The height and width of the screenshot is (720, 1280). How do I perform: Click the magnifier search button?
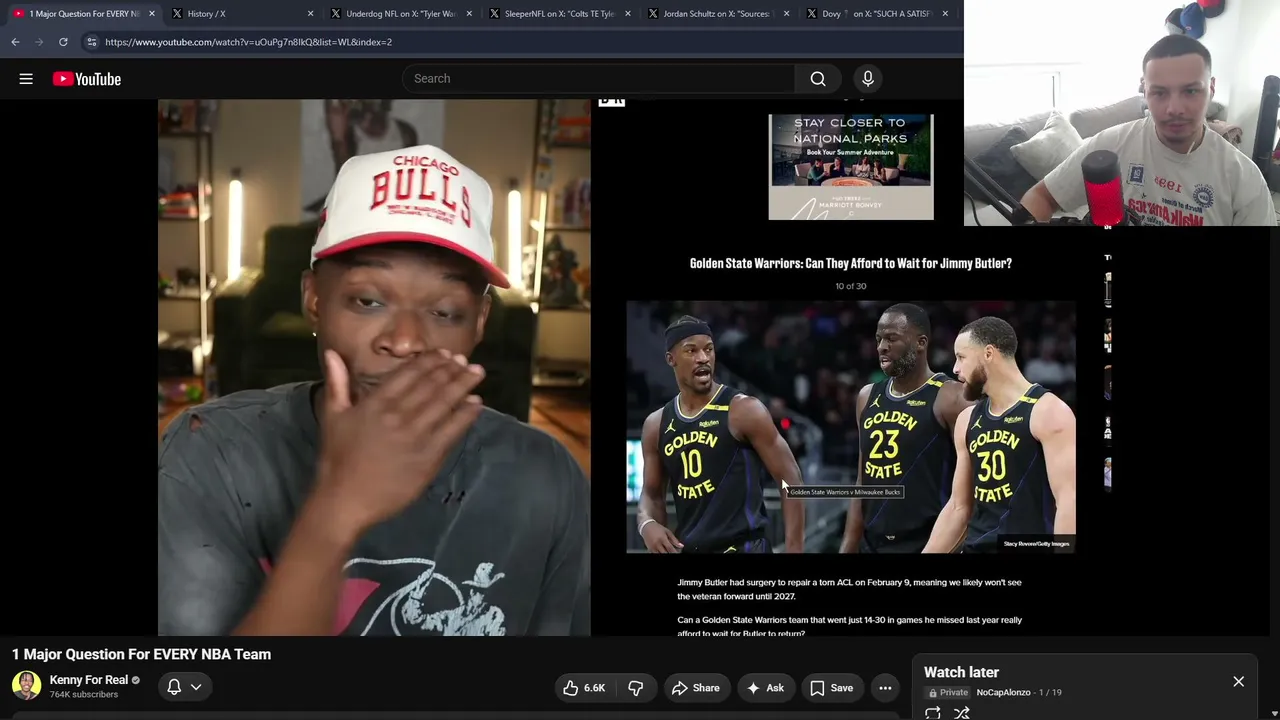818,79
